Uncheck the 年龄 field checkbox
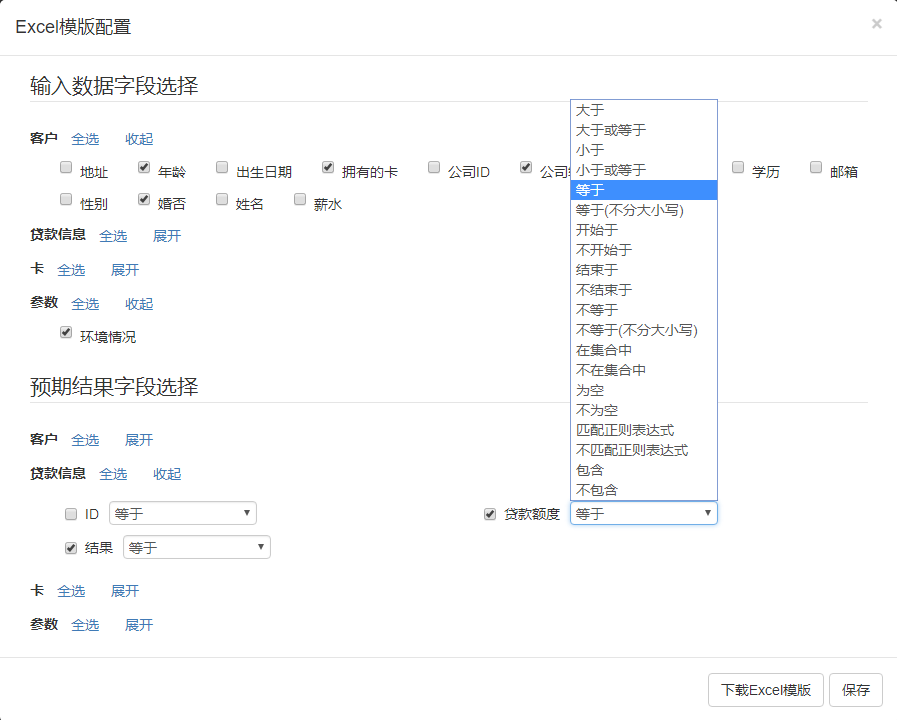Image resolution: width=897 pixels, height=720 pixels. point(144,168)
